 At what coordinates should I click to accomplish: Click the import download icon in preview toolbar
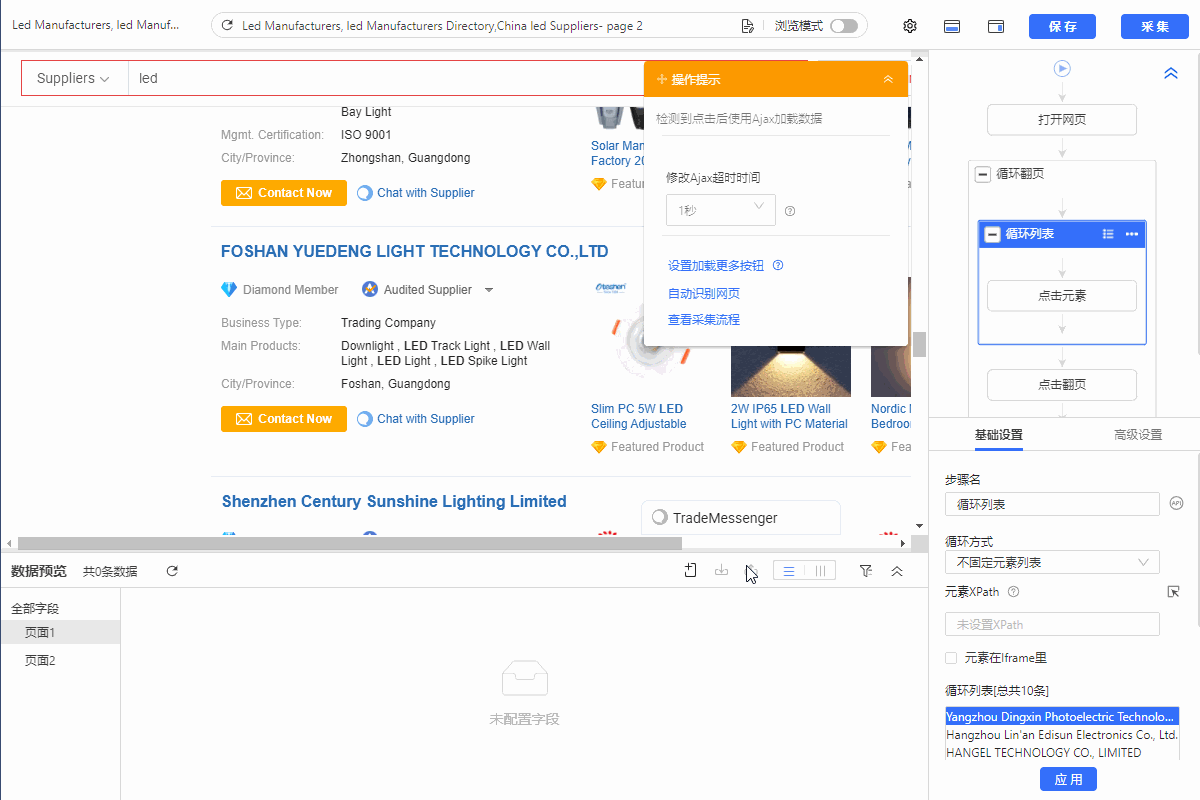click(721, 571)
